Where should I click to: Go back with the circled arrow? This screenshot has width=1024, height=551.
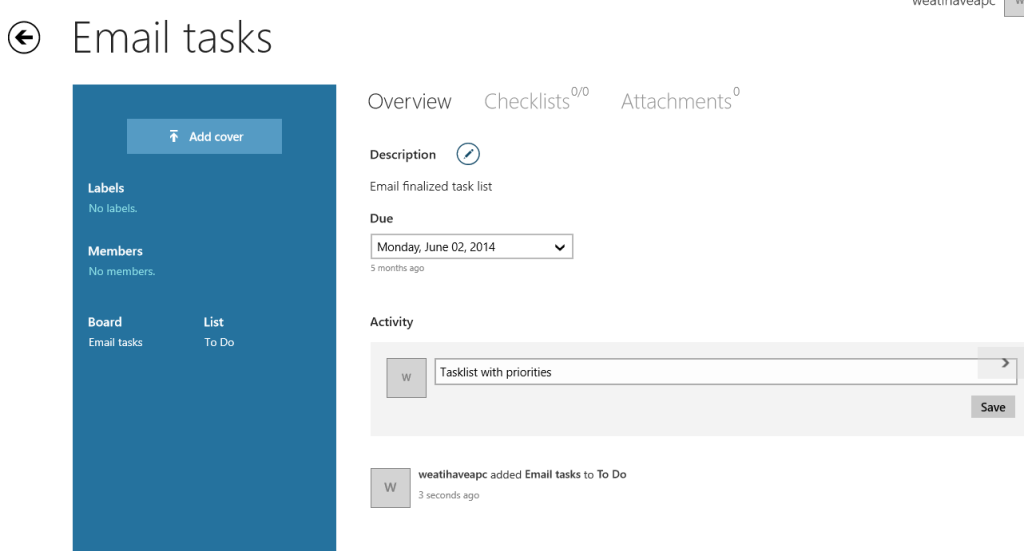coord(24,37)
